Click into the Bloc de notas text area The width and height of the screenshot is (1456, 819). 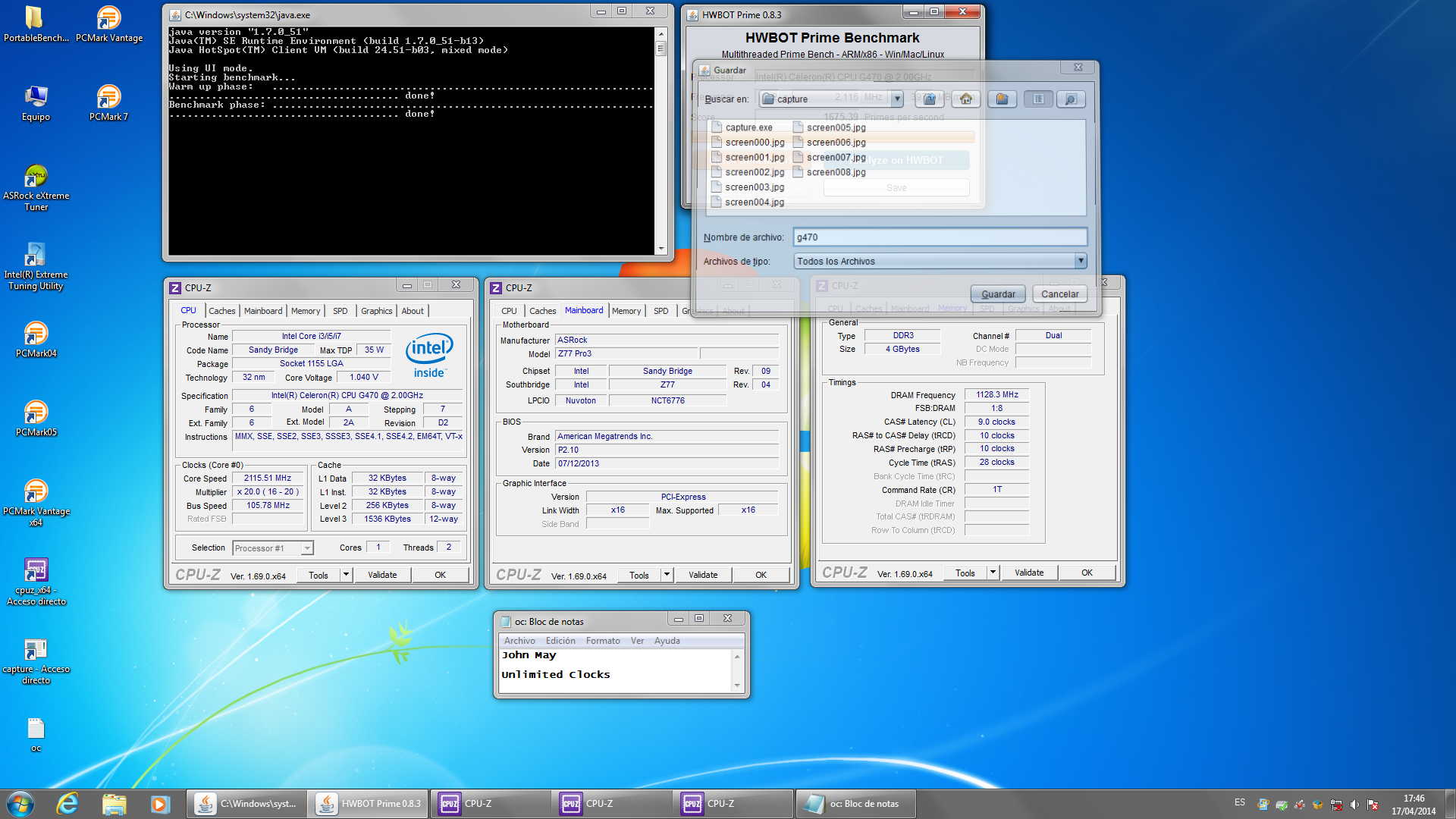click(x=614, y=670)
